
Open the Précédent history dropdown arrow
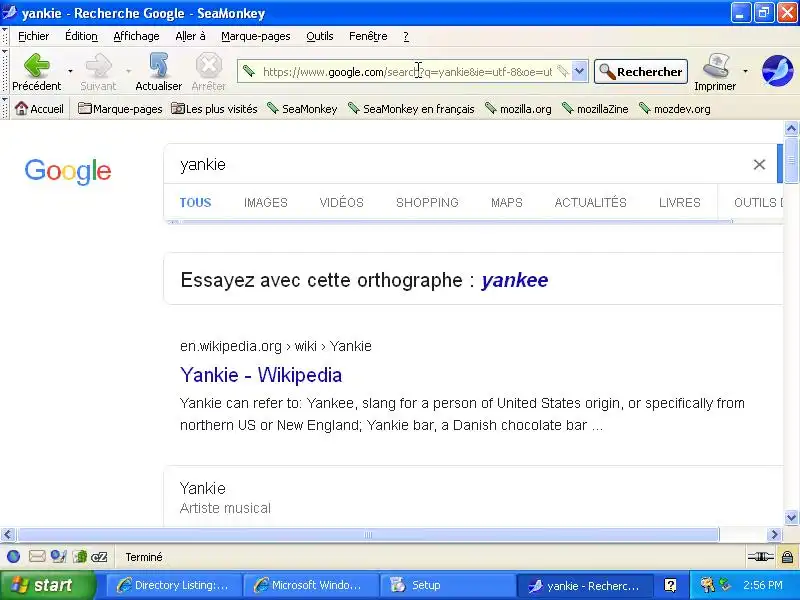pyautogui.click(x=70, y=71)
